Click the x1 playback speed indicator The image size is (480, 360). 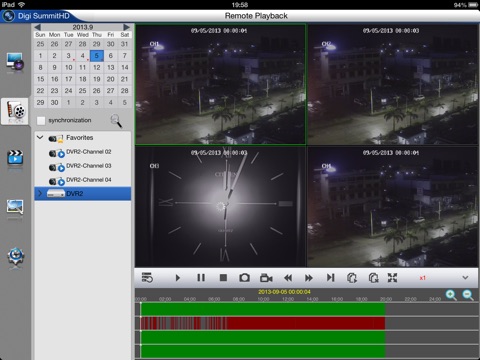click(423, 278)
